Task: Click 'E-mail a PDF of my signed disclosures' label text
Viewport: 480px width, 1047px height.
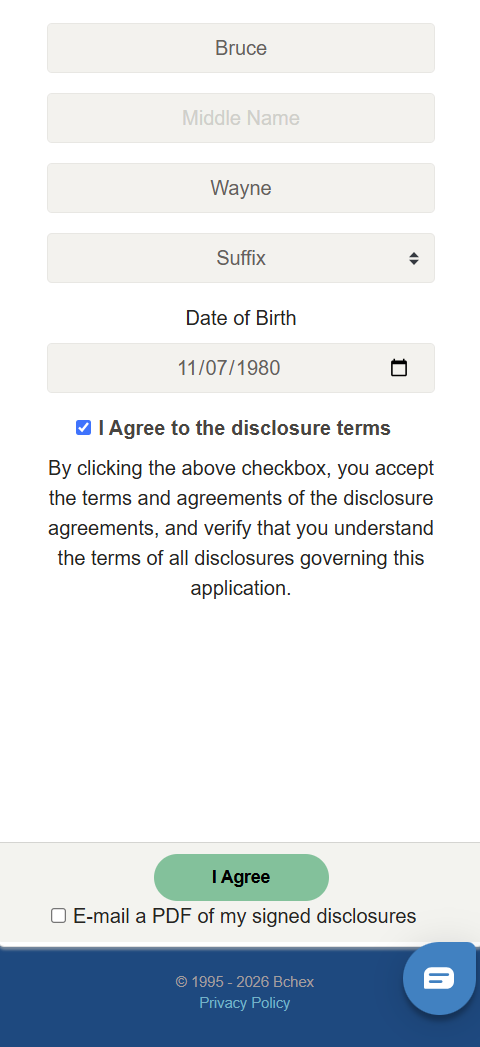Action: [244, 916]
